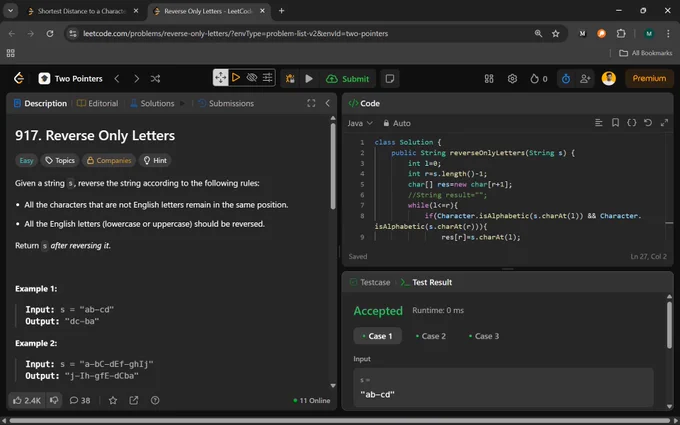Click the orange play outline icon
Viewport: 680px width, 425px height.
[236, 78]
